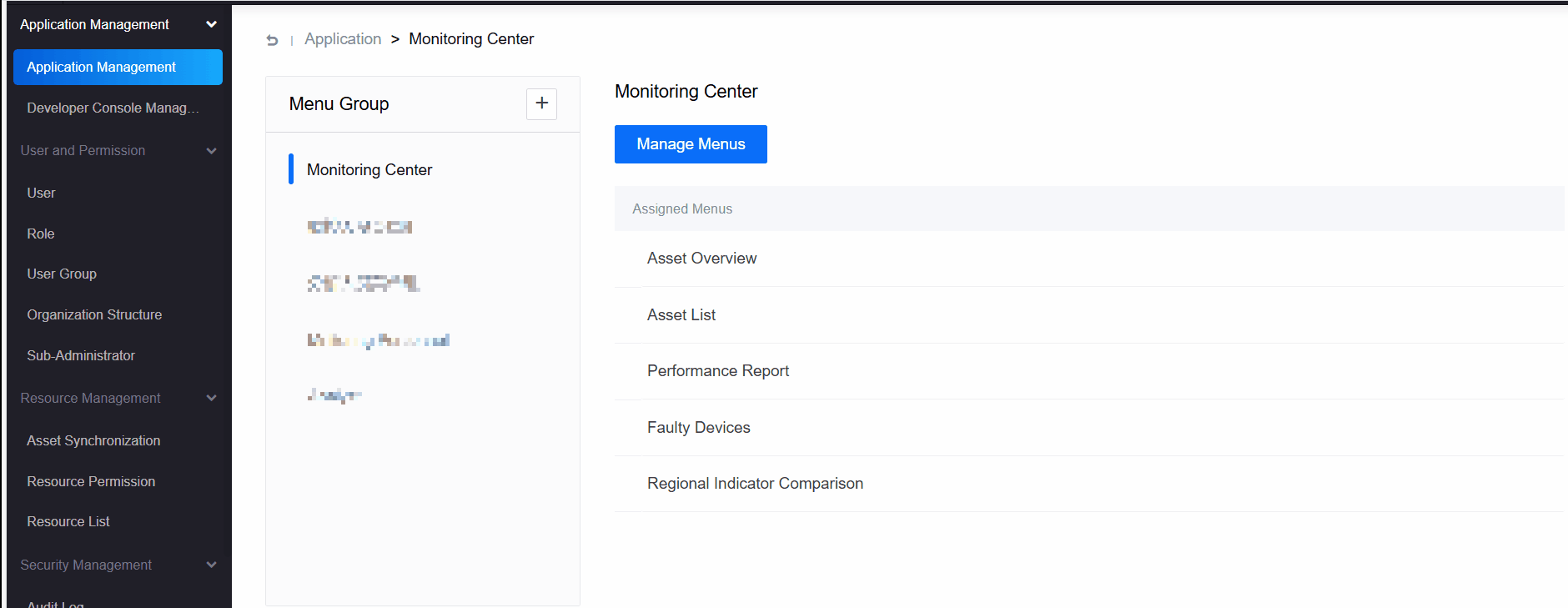Open Asset Synchronization in sidebar
This screenshot has width=1568, height=608.
coord(93,441)
